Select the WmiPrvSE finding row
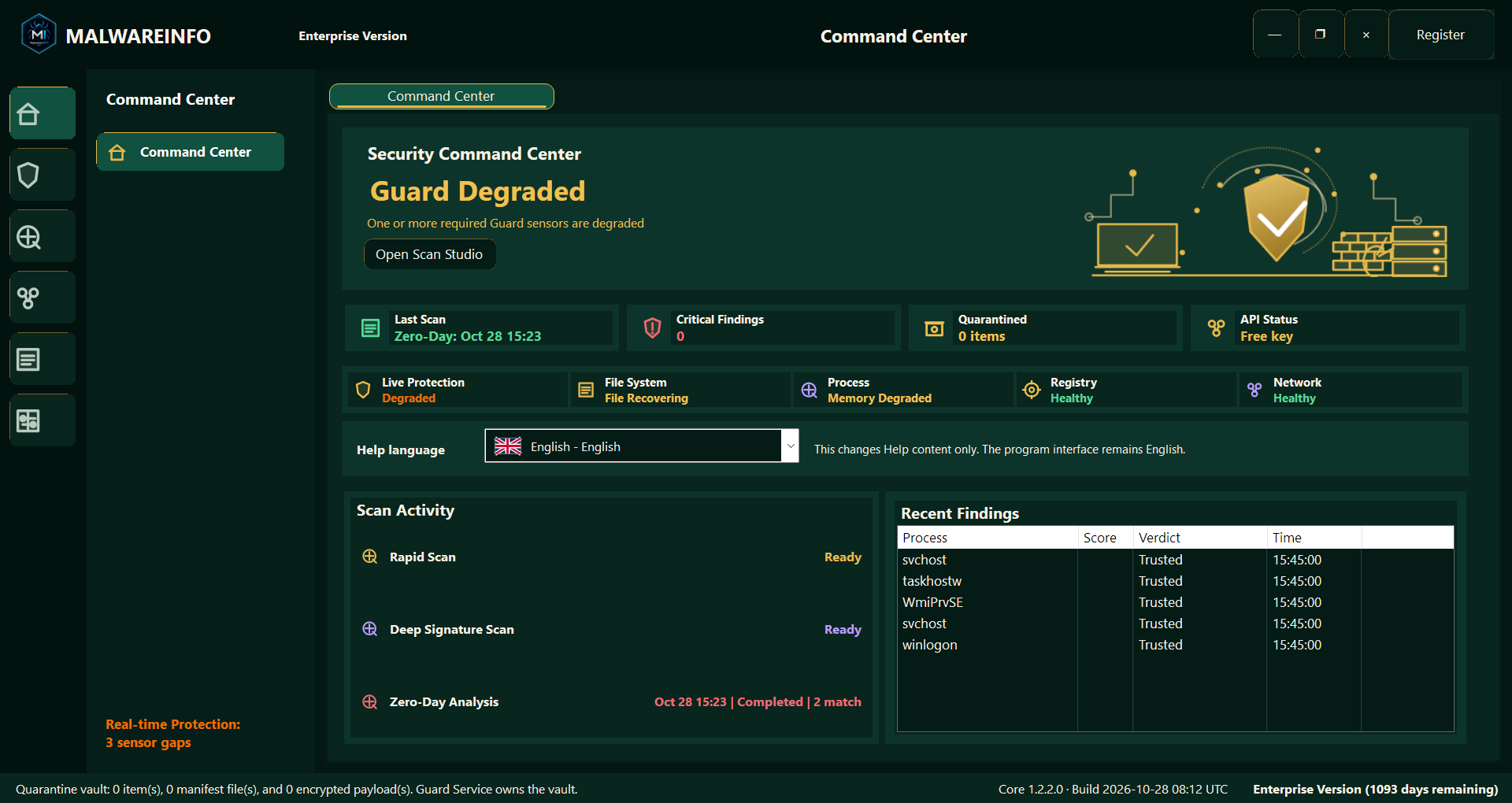 pos(1175,602)
